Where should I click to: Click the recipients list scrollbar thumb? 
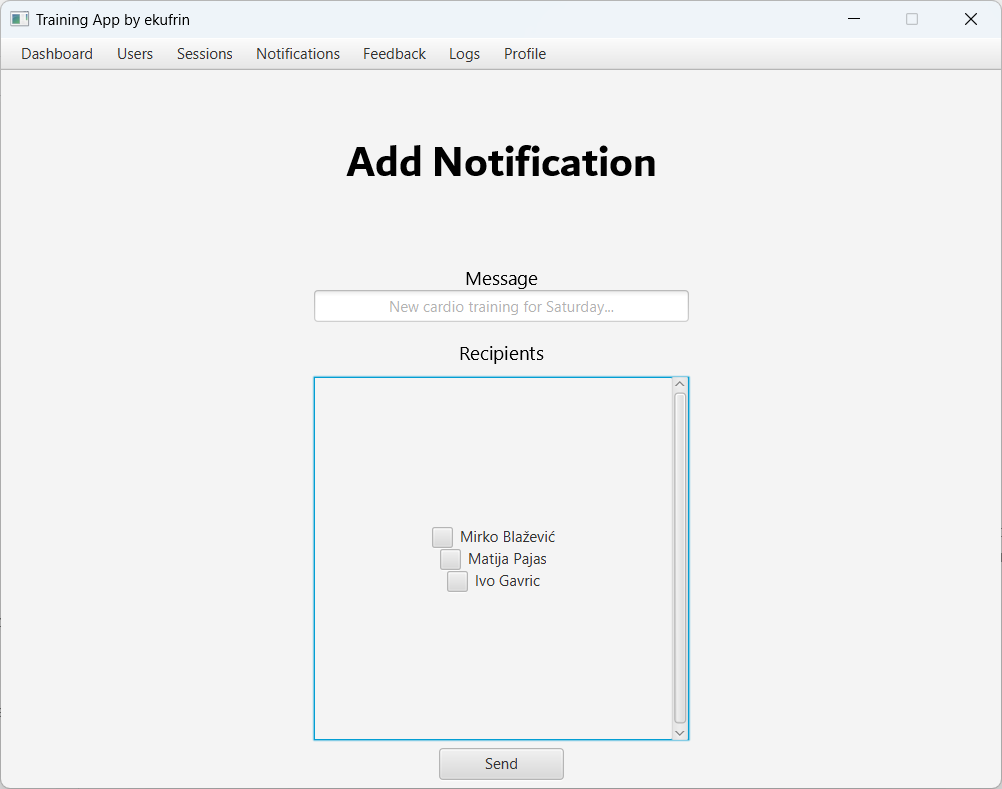point(680,558)
